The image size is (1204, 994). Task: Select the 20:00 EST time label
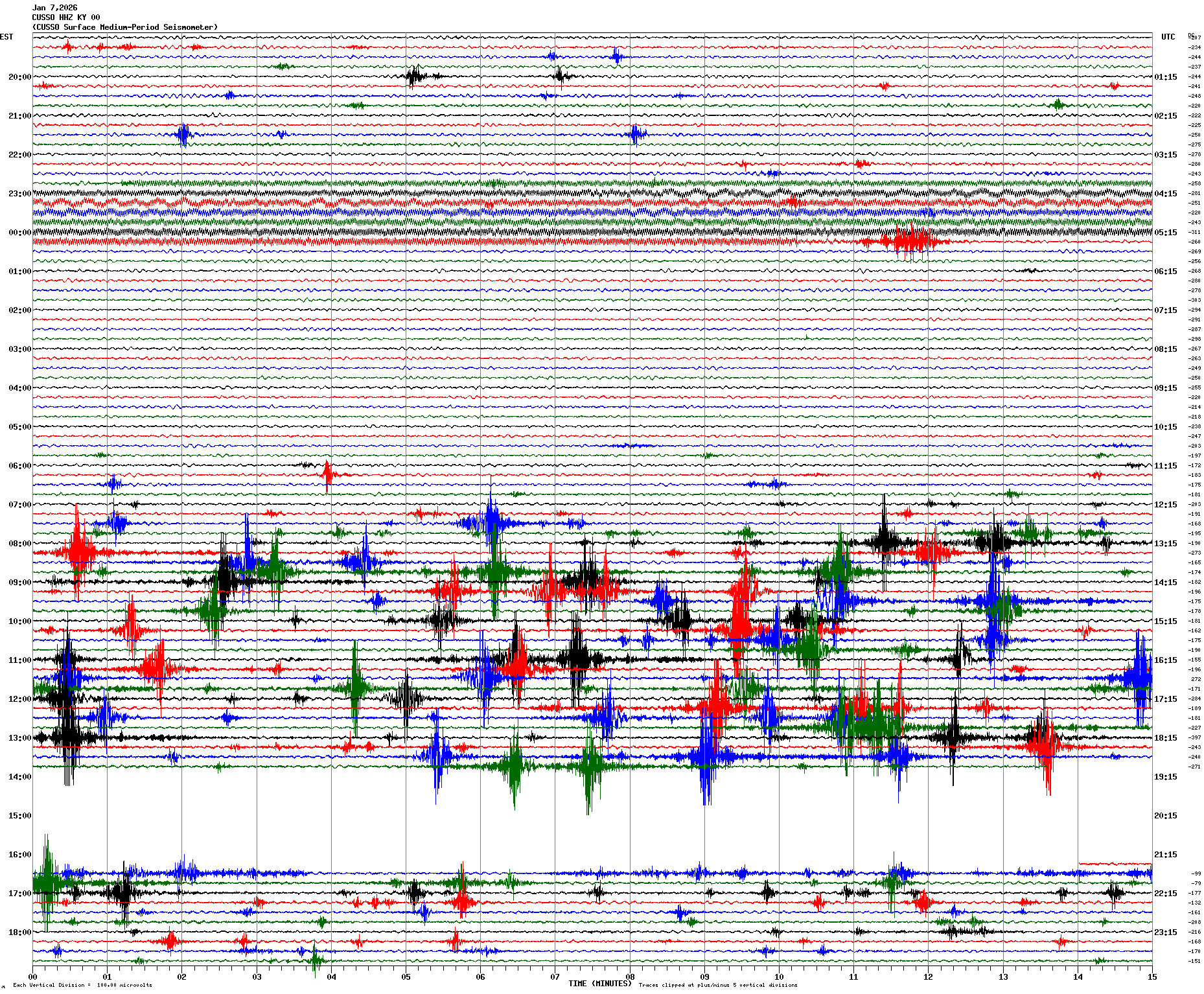tap(19, 77)
